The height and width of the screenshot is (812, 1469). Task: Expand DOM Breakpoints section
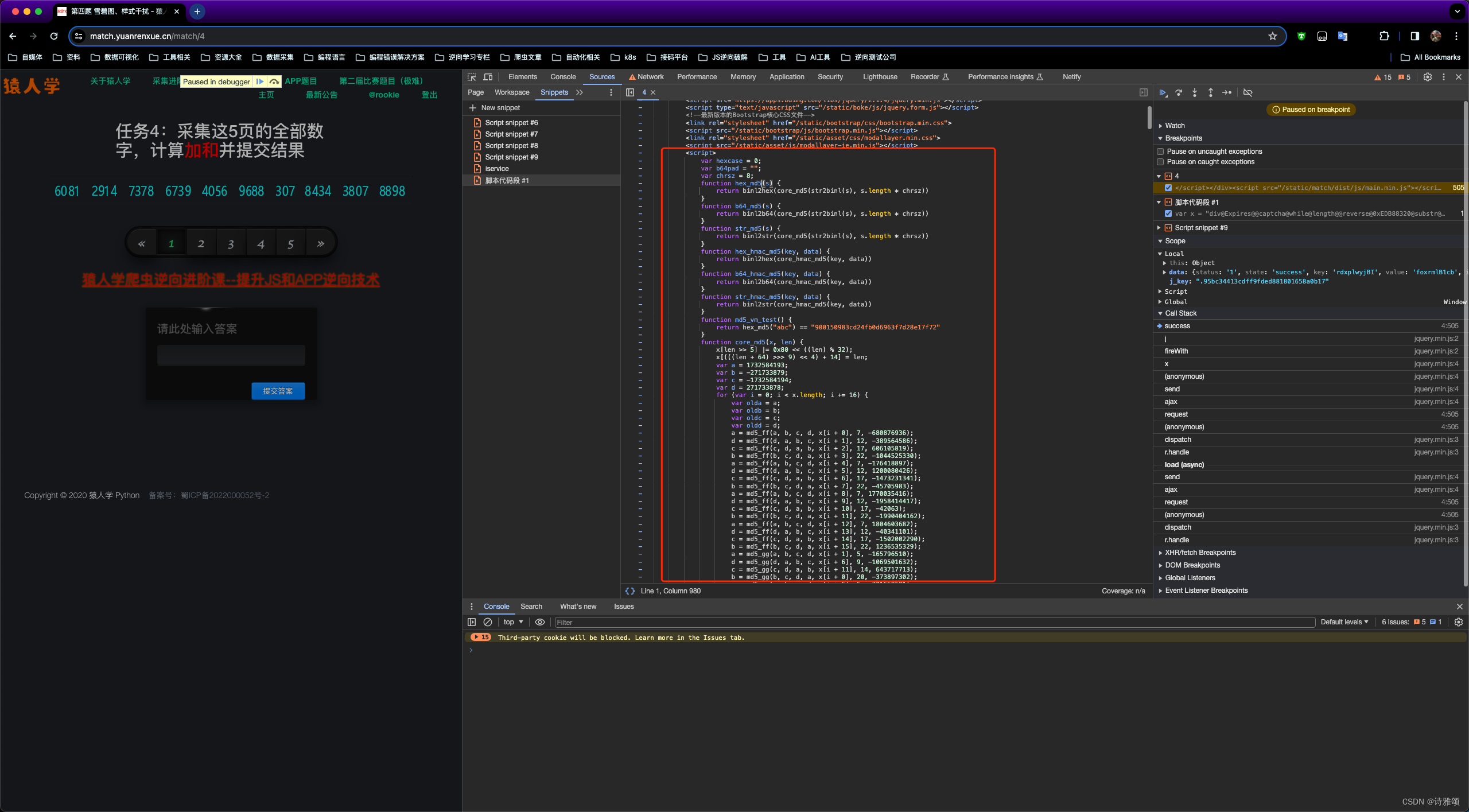[1192, 565]
